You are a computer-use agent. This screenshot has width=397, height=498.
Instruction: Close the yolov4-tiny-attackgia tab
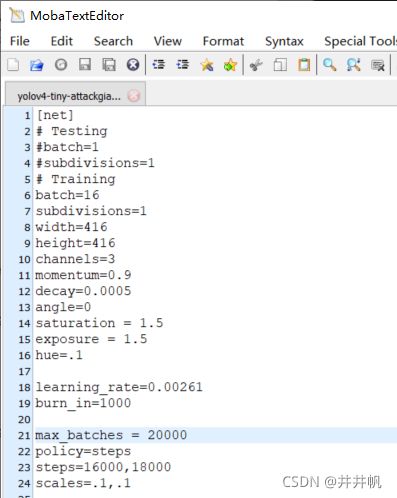coord(134,96)
